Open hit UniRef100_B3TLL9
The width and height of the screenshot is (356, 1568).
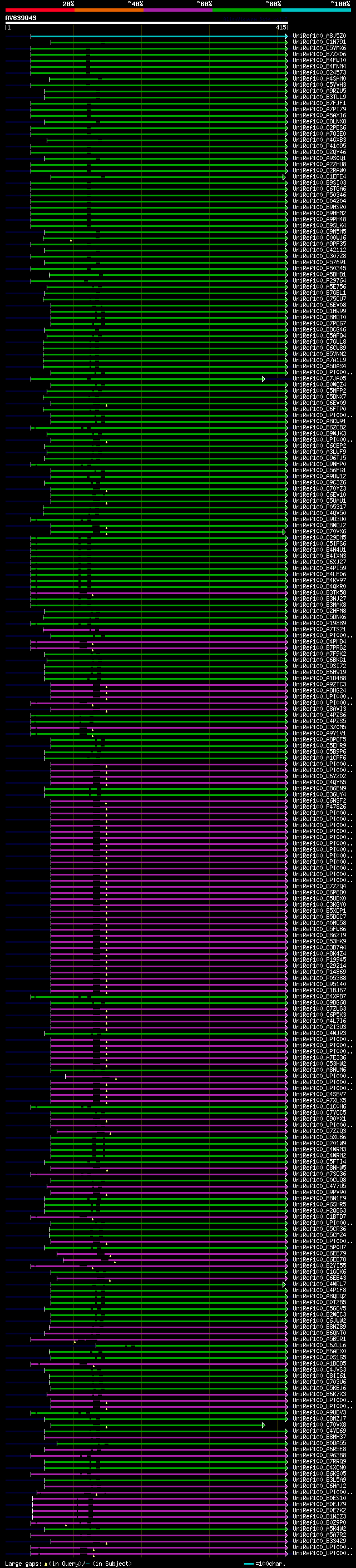[x=319, y=97]
